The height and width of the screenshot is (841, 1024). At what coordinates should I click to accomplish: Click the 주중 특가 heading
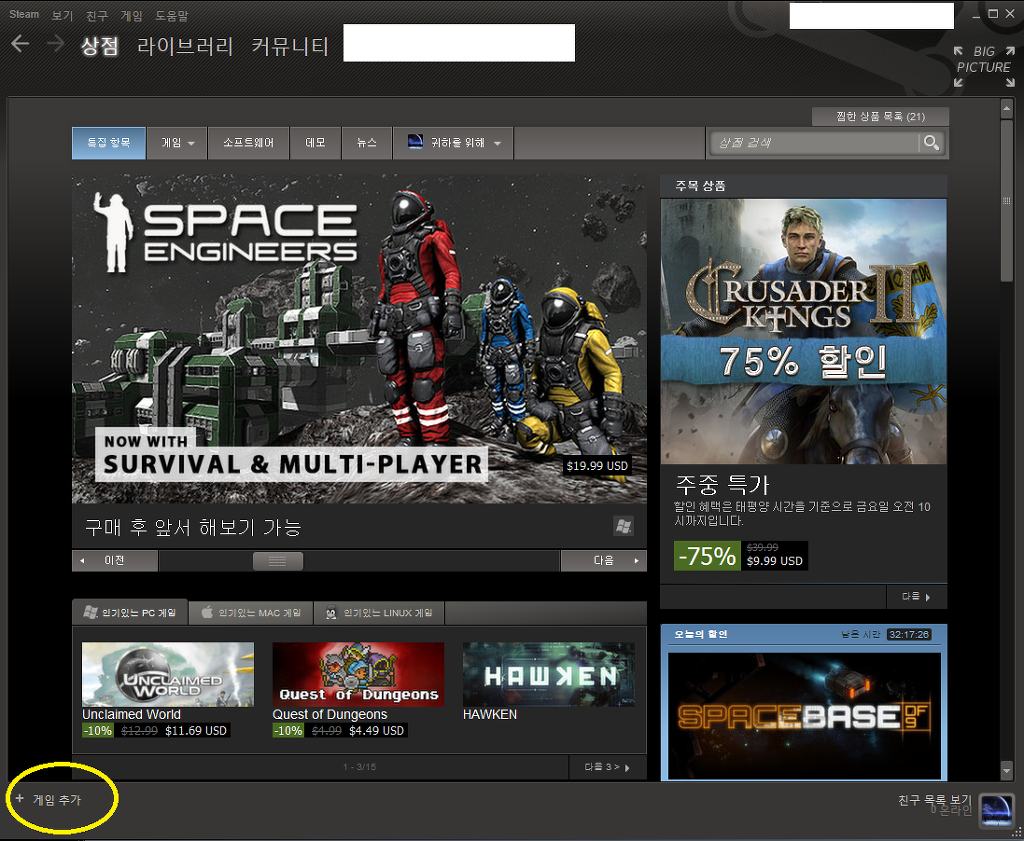click(722, 484)
